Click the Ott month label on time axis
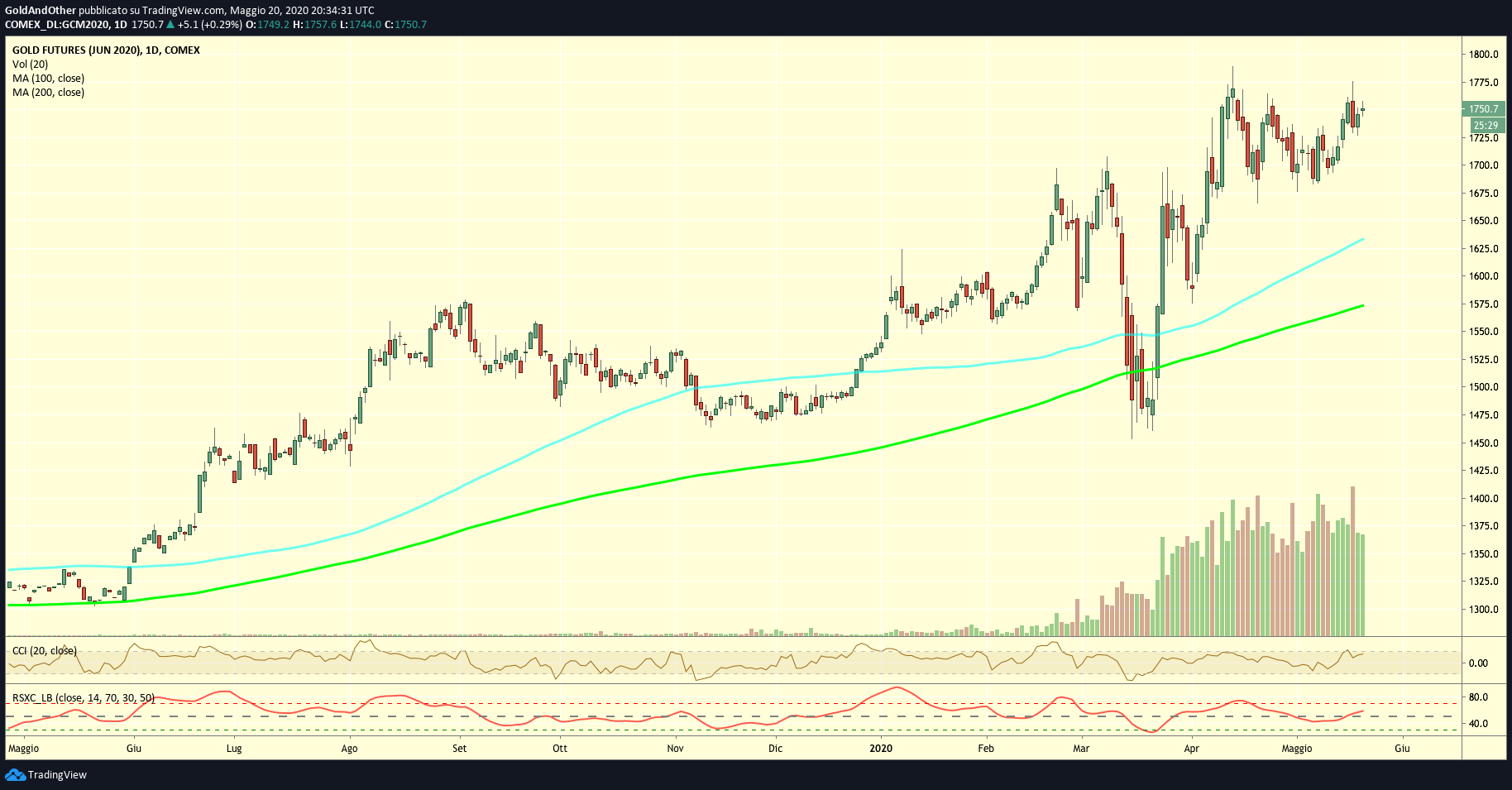1512x790 pixels. 560,749
